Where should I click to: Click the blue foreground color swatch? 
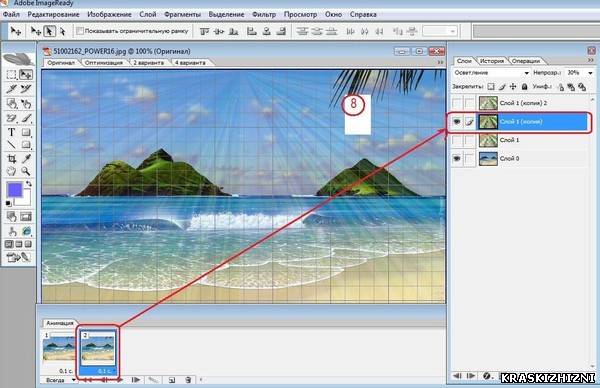(x=15, y=190)
